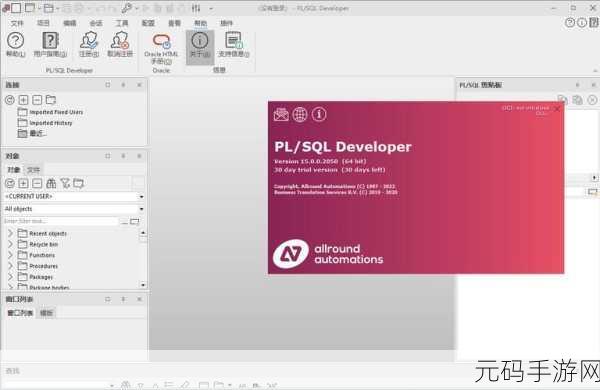This screenshot has width=600, height=390.
Task: Refresh the 对象 object browser
Action: click(10, 183)
